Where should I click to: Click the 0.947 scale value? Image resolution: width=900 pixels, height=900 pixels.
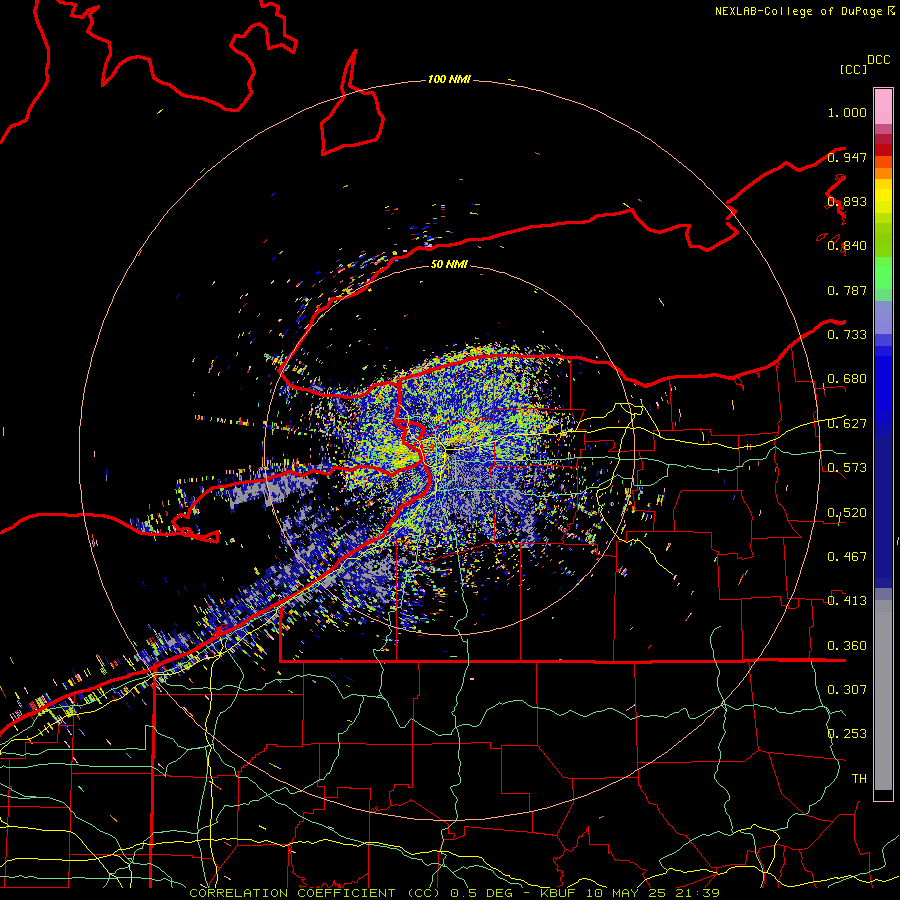(x=847, y=157)
